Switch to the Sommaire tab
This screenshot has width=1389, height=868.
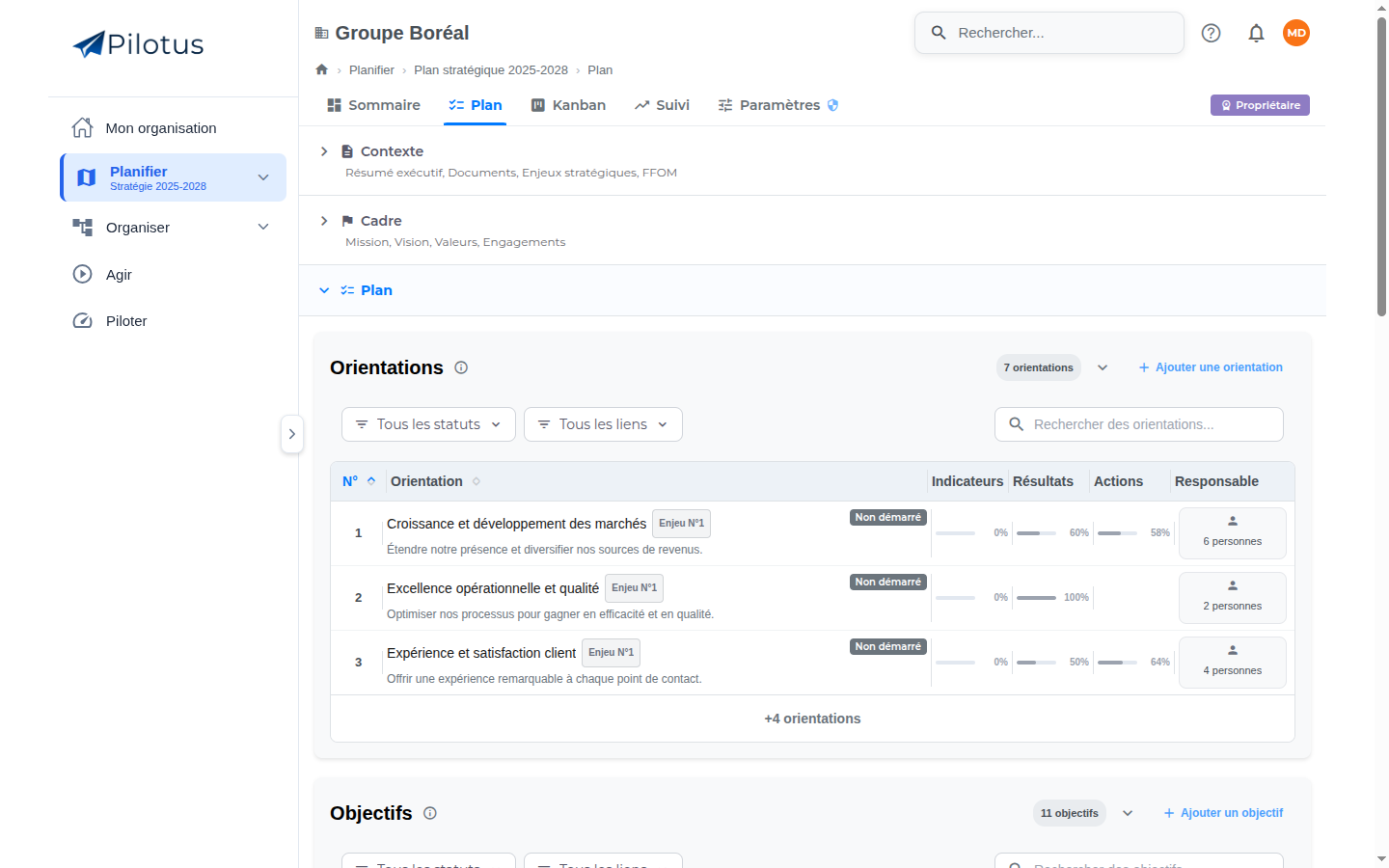pyautogui.click(x=373, y=105)
